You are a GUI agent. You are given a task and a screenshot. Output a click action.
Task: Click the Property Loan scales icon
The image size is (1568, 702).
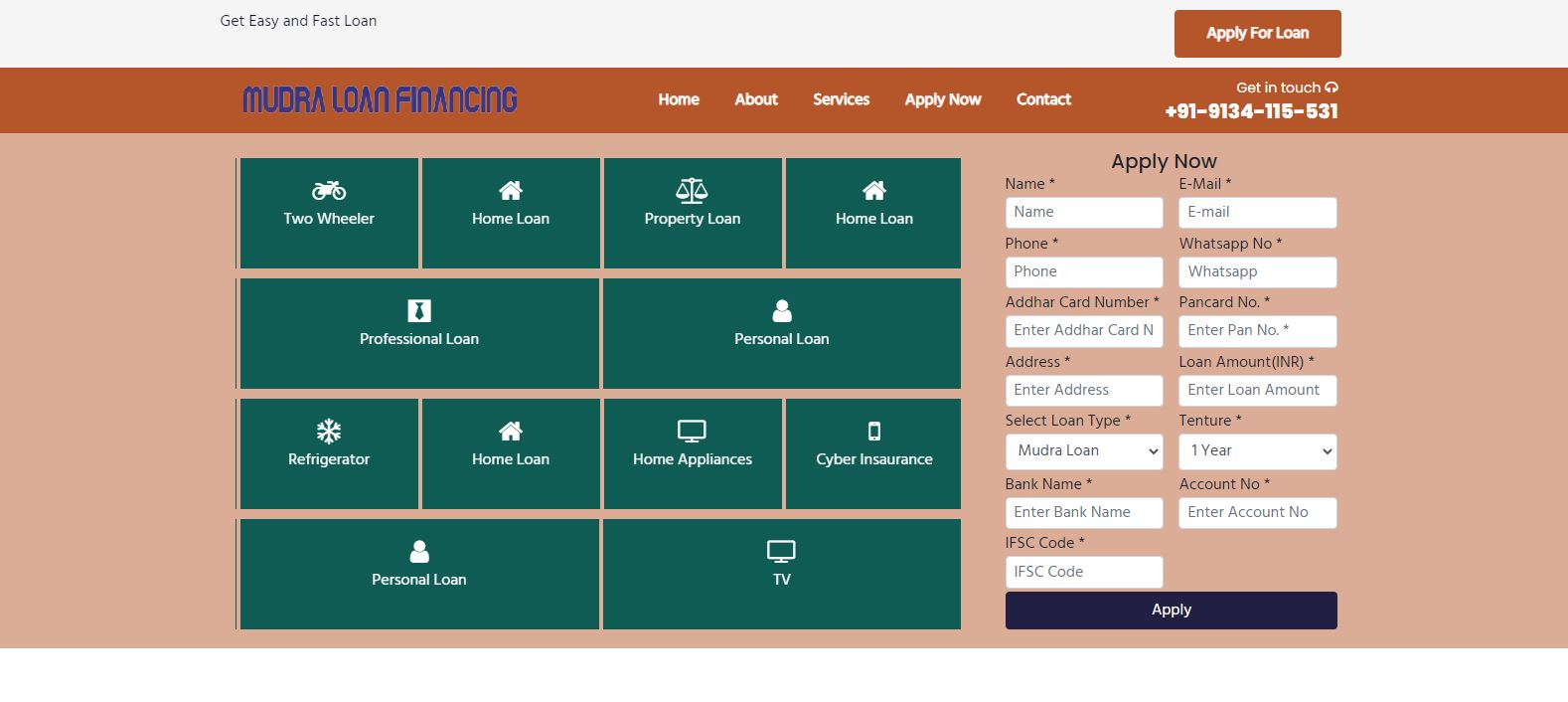pos(692,190)
